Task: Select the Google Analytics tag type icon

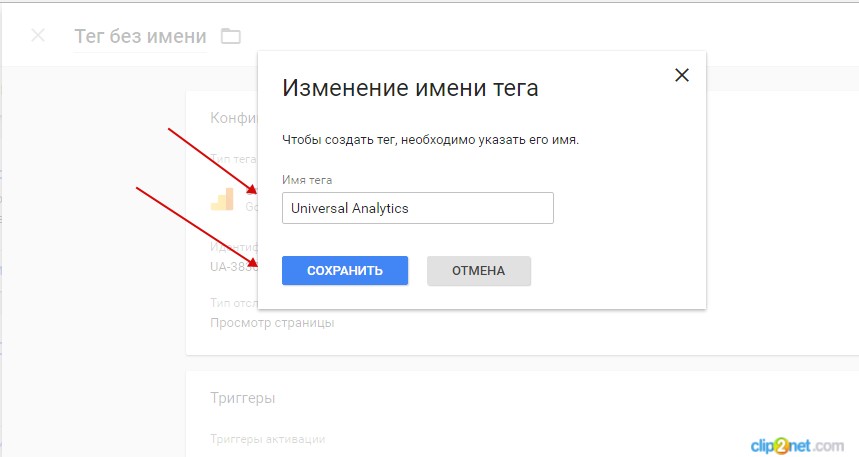Action: coord(222,199)
